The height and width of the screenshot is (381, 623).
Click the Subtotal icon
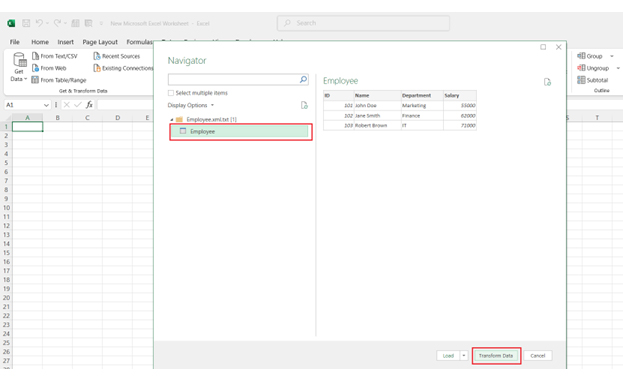point(581,80)
